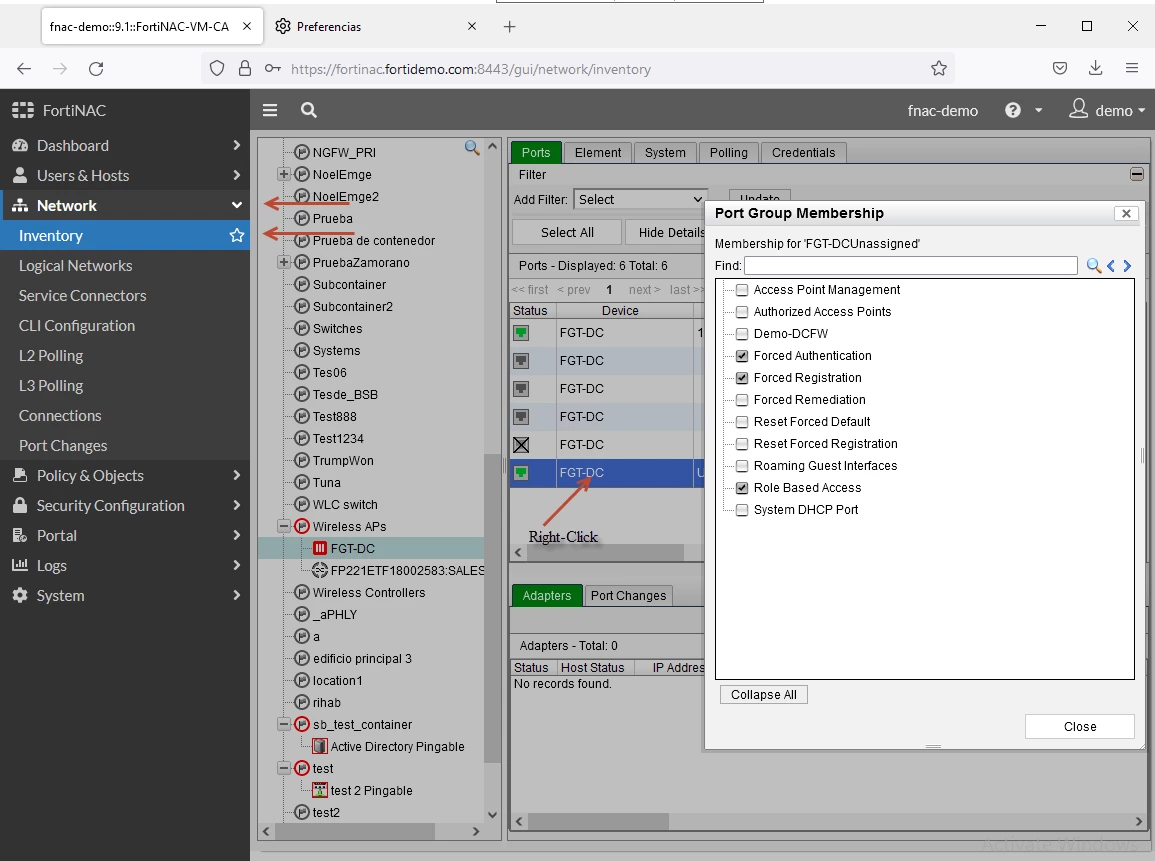Check the Access Point Management checkbox
Image resolution: width=1155 pixels, height=861 pixels.
pos(742,289)
